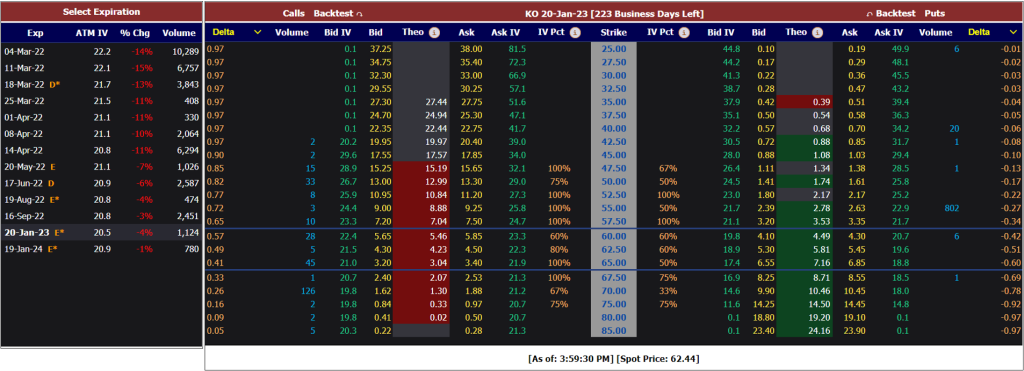Viewport: 1024px width, 371px height.
Task: Click the 65.00 strike cell
Action: (614, 263)
